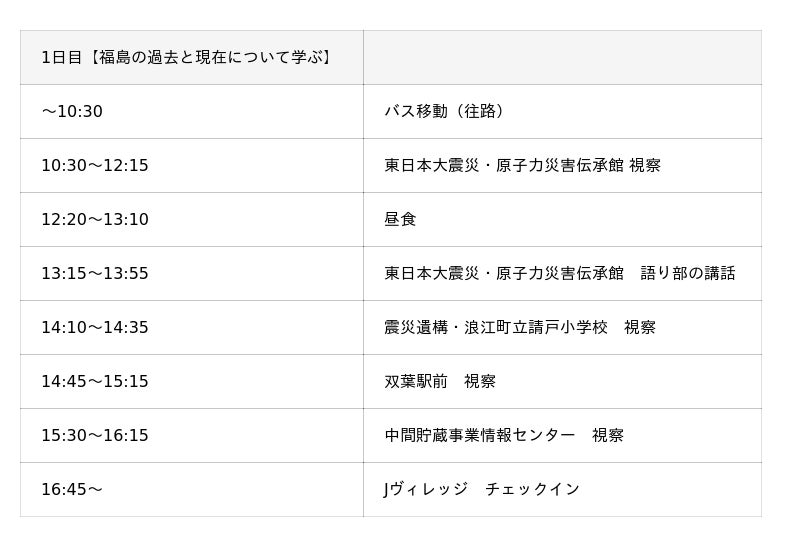Click the word チェックイン in the last row
The width and height of the screenshot is (800, 547).
click(x=533, y=489)
